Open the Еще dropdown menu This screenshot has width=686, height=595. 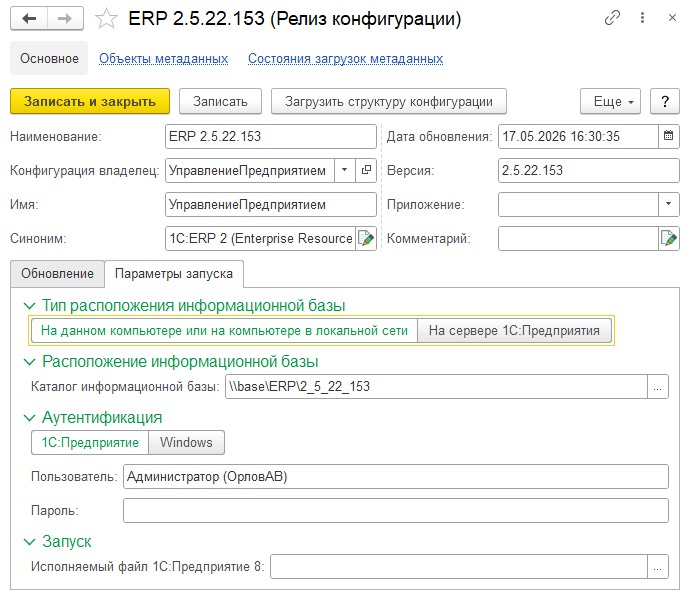click(x=610, y=102)
